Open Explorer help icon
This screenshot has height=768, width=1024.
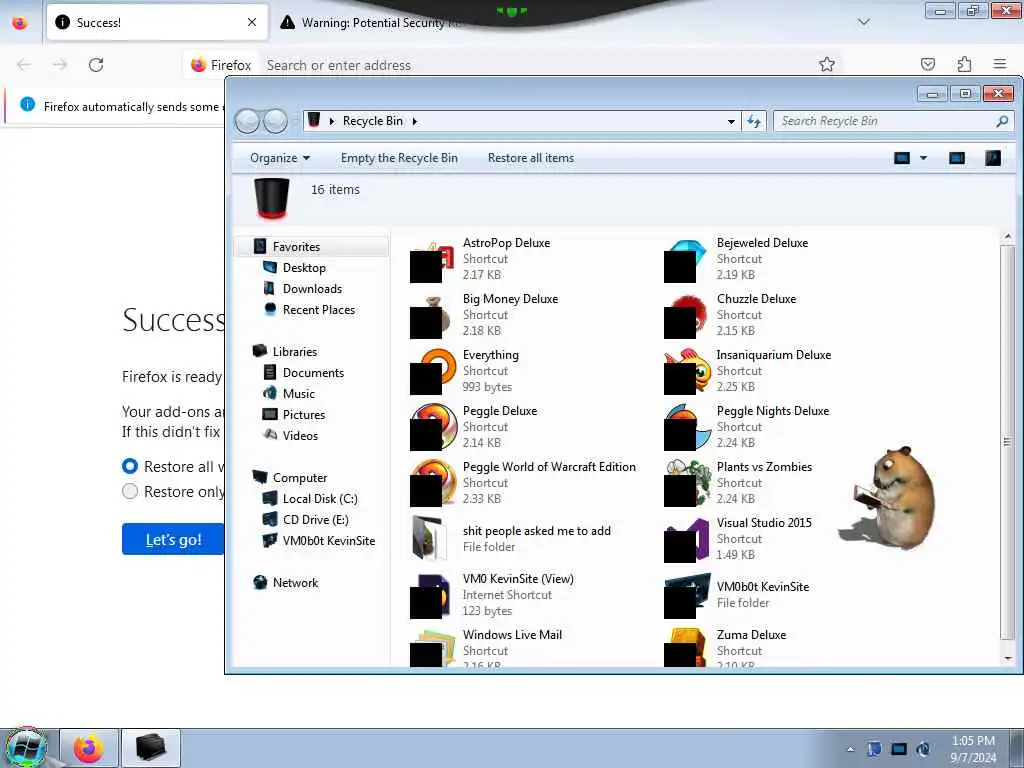(x=992, y=158)
